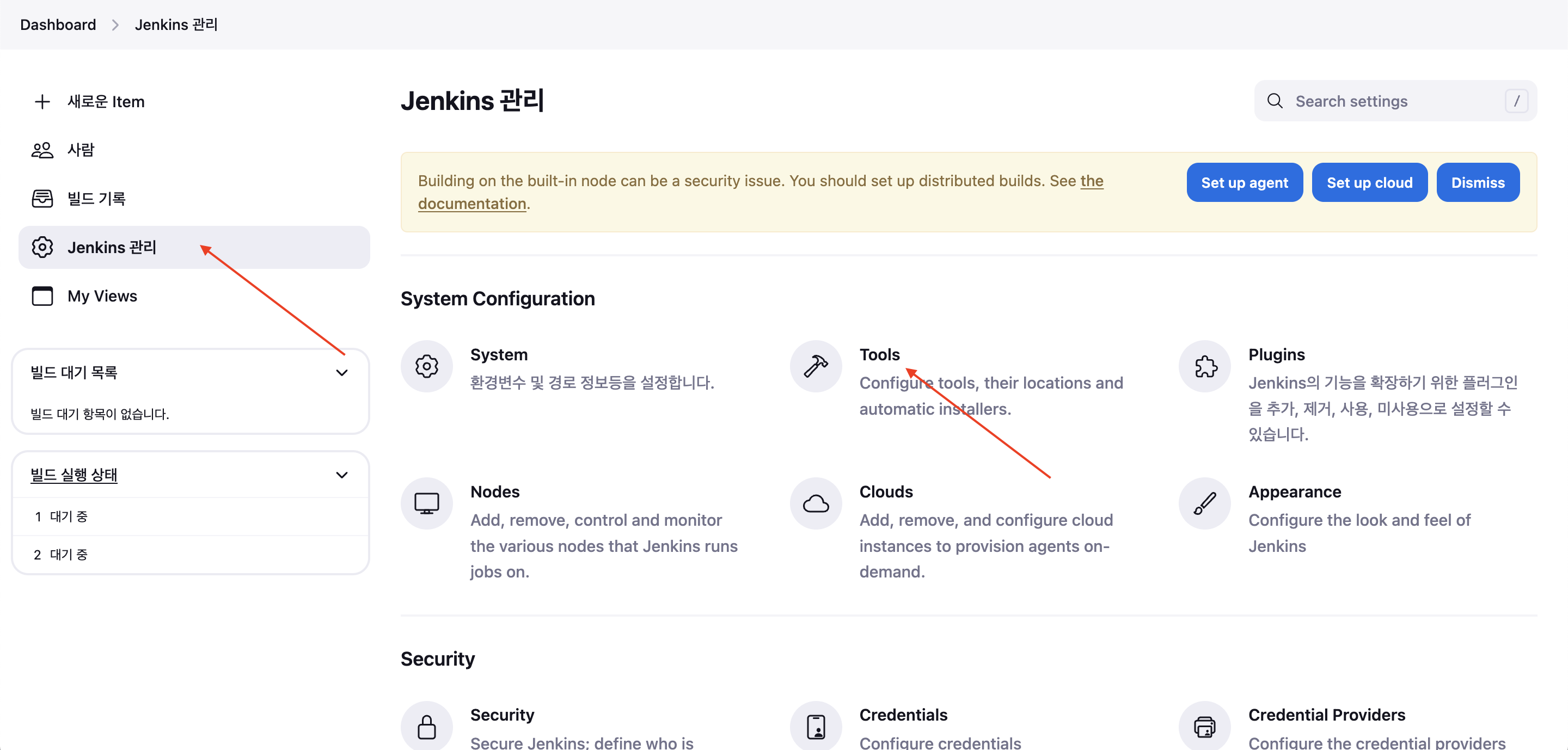Open 사람 in sidebar

click(194, 150)
